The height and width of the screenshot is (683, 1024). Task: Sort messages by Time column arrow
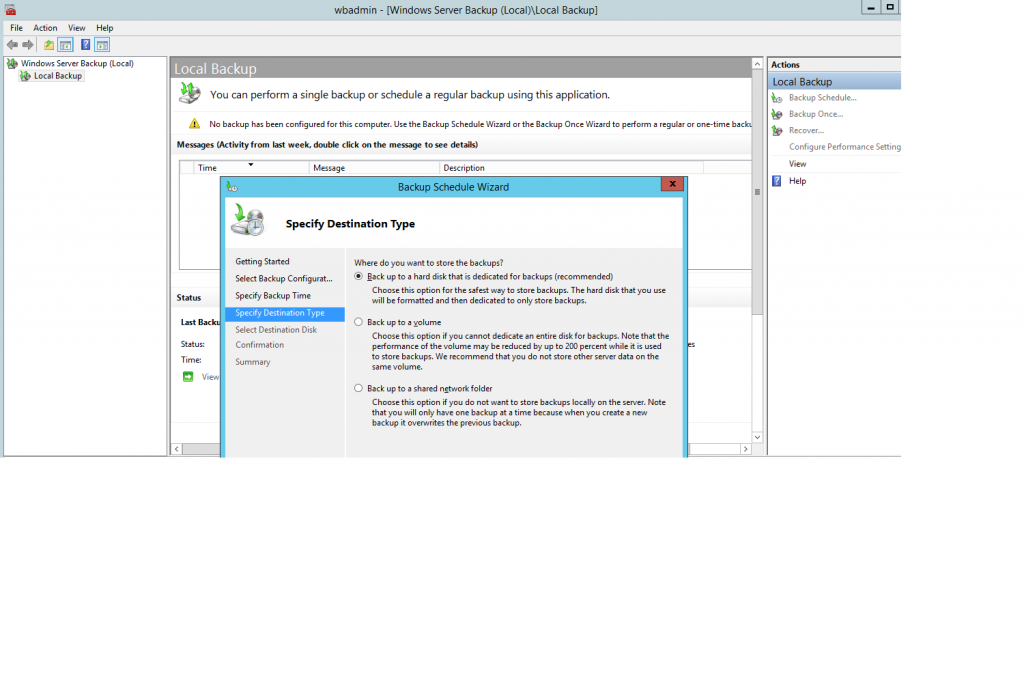click(x=250, y=165)
